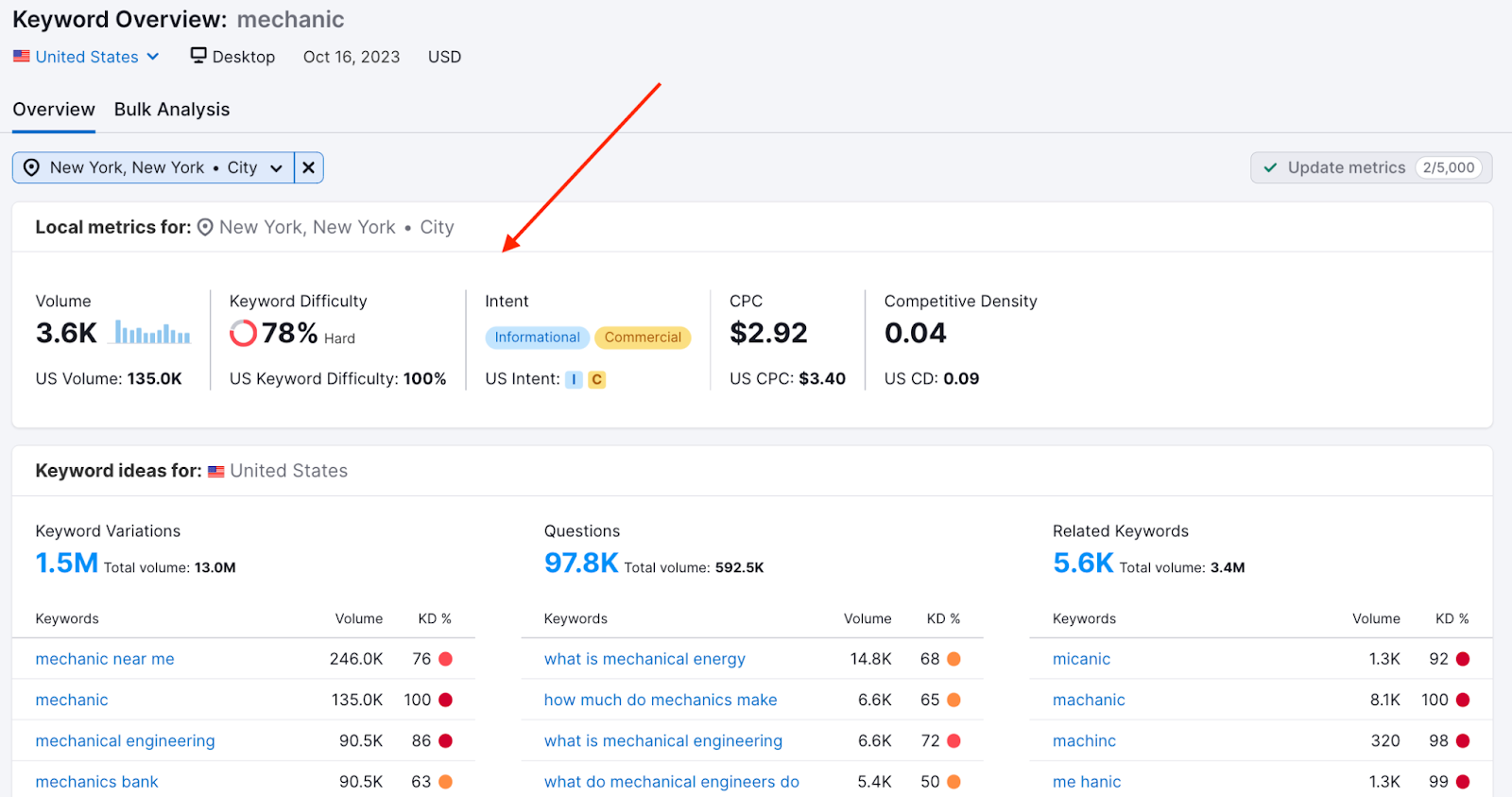Click the location pin in city filter
1512x797 pixels.
pos(31,167)
